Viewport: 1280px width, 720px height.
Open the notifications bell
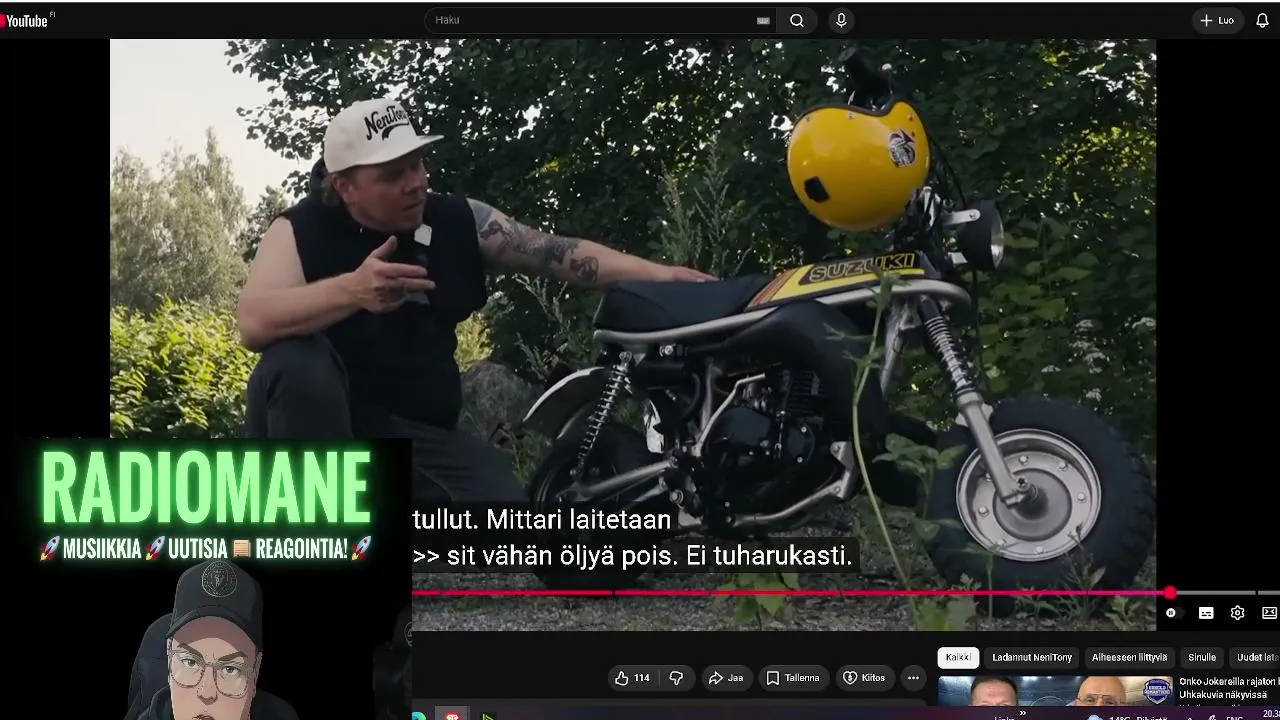click(1263, 20)
